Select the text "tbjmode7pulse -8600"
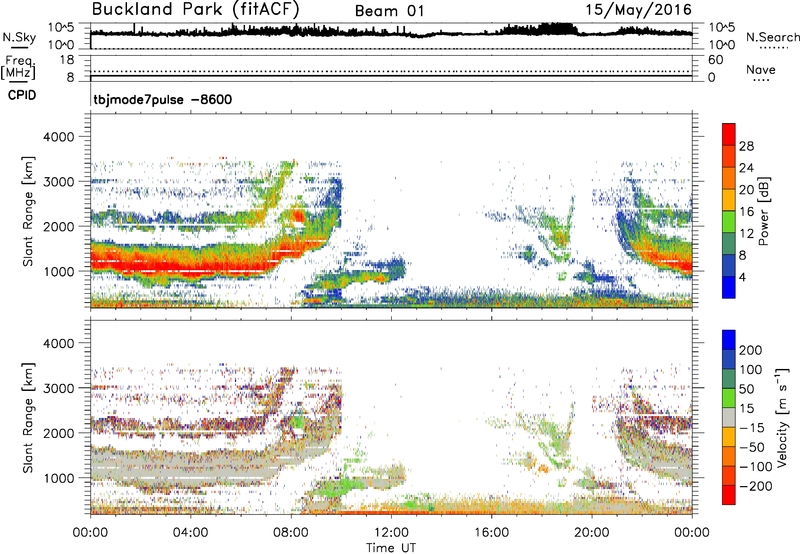 162,99
